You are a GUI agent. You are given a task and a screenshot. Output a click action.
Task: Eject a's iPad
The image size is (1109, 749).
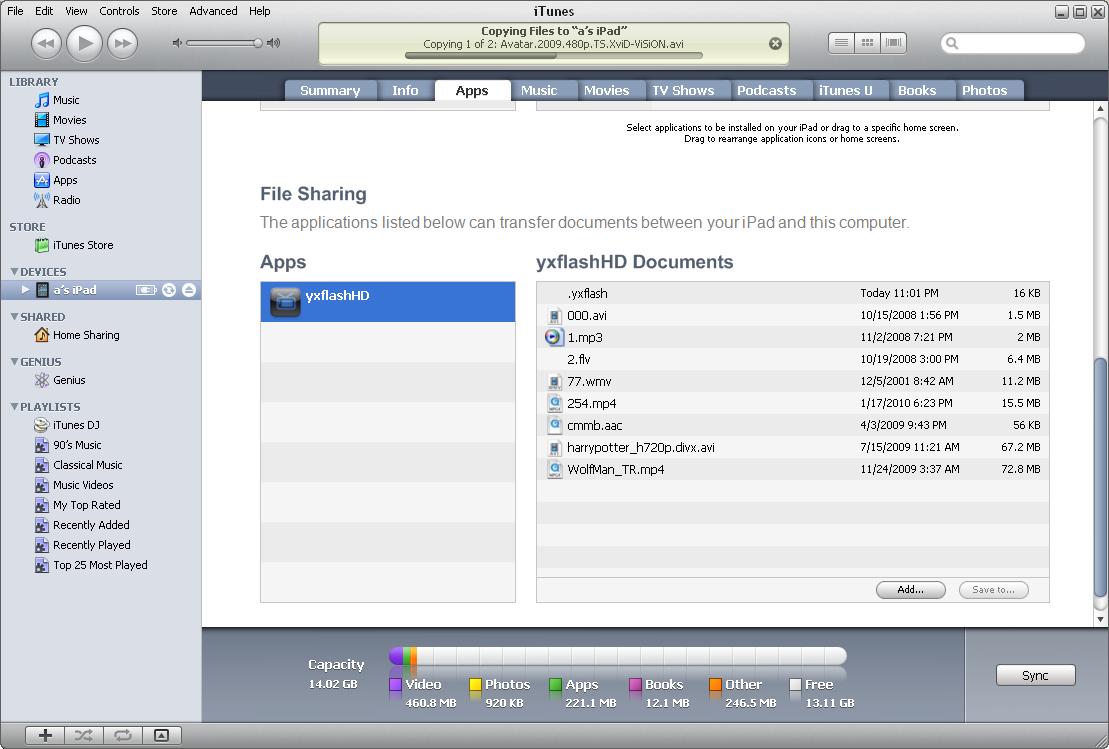click(x=189, y=290)
